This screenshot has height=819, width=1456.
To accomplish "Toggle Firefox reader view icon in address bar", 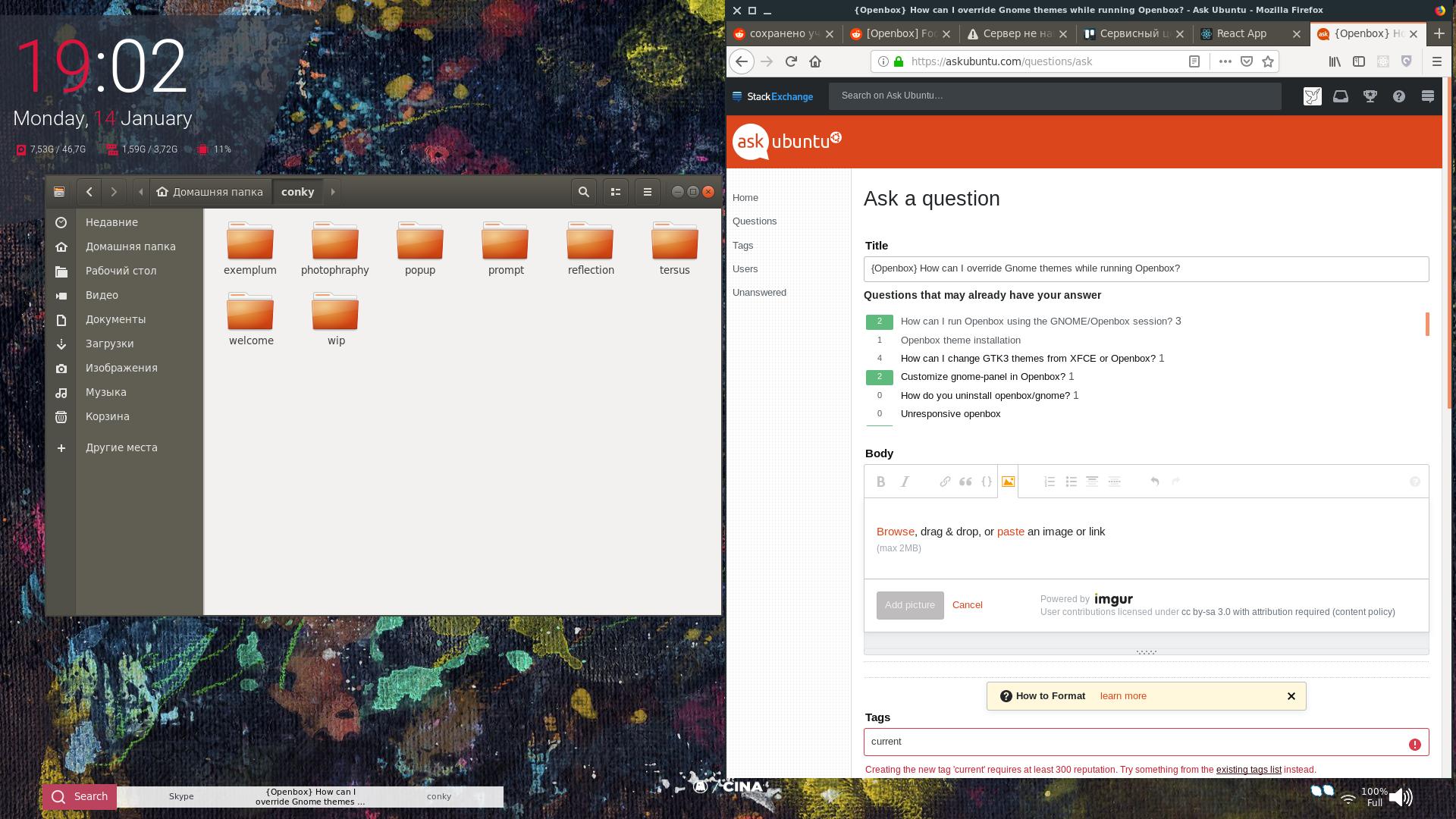I will (1194, 61).
